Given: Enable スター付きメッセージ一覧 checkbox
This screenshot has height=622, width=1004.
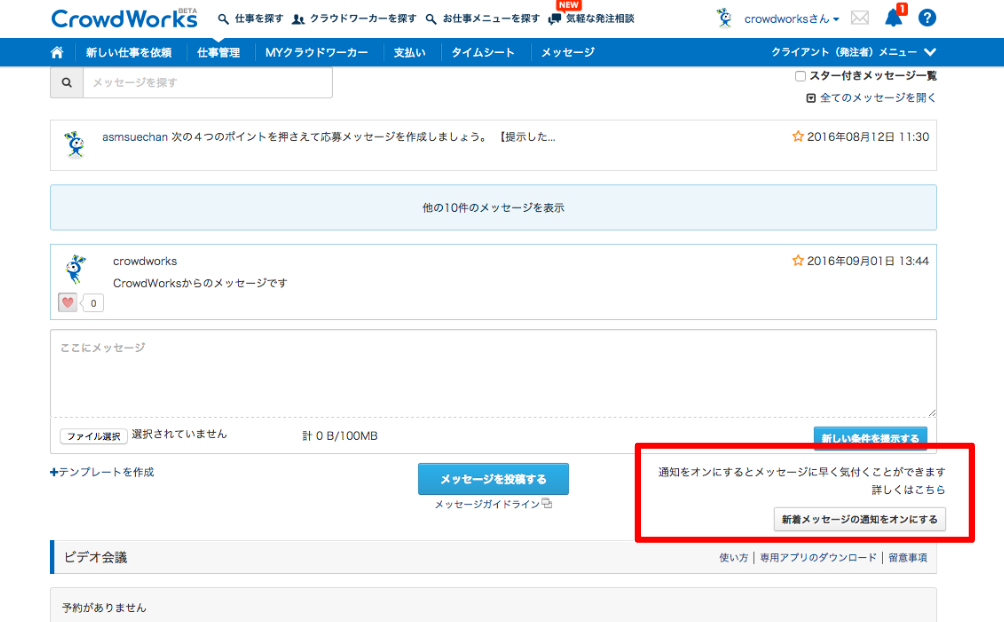Looking at the screenshot, I should pyautogui.click(x=800, y=76).
